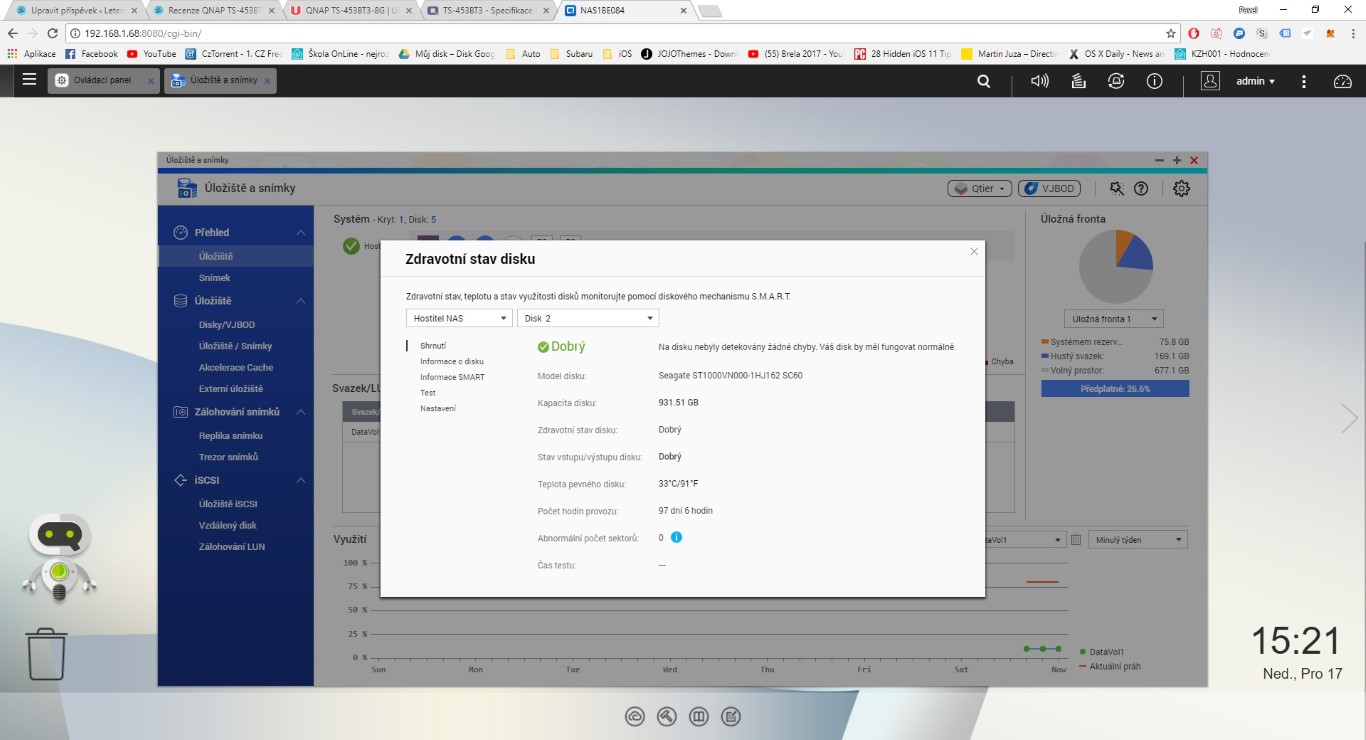Open the QTS search magnifier
The height and width of the screenshot is (740, 1366).
click(985, 81)
